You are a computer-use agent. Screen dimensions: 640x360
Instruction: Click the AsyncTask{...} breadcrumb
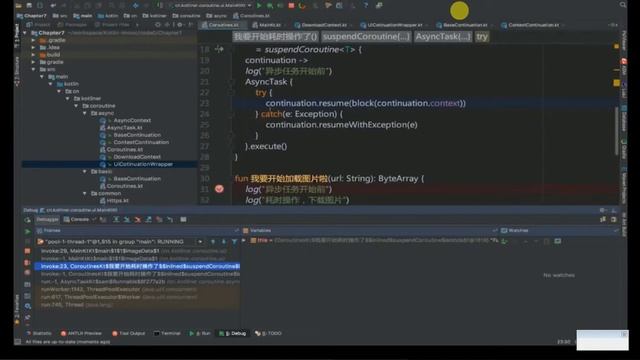pyautogui.click(x=443, y=37)
